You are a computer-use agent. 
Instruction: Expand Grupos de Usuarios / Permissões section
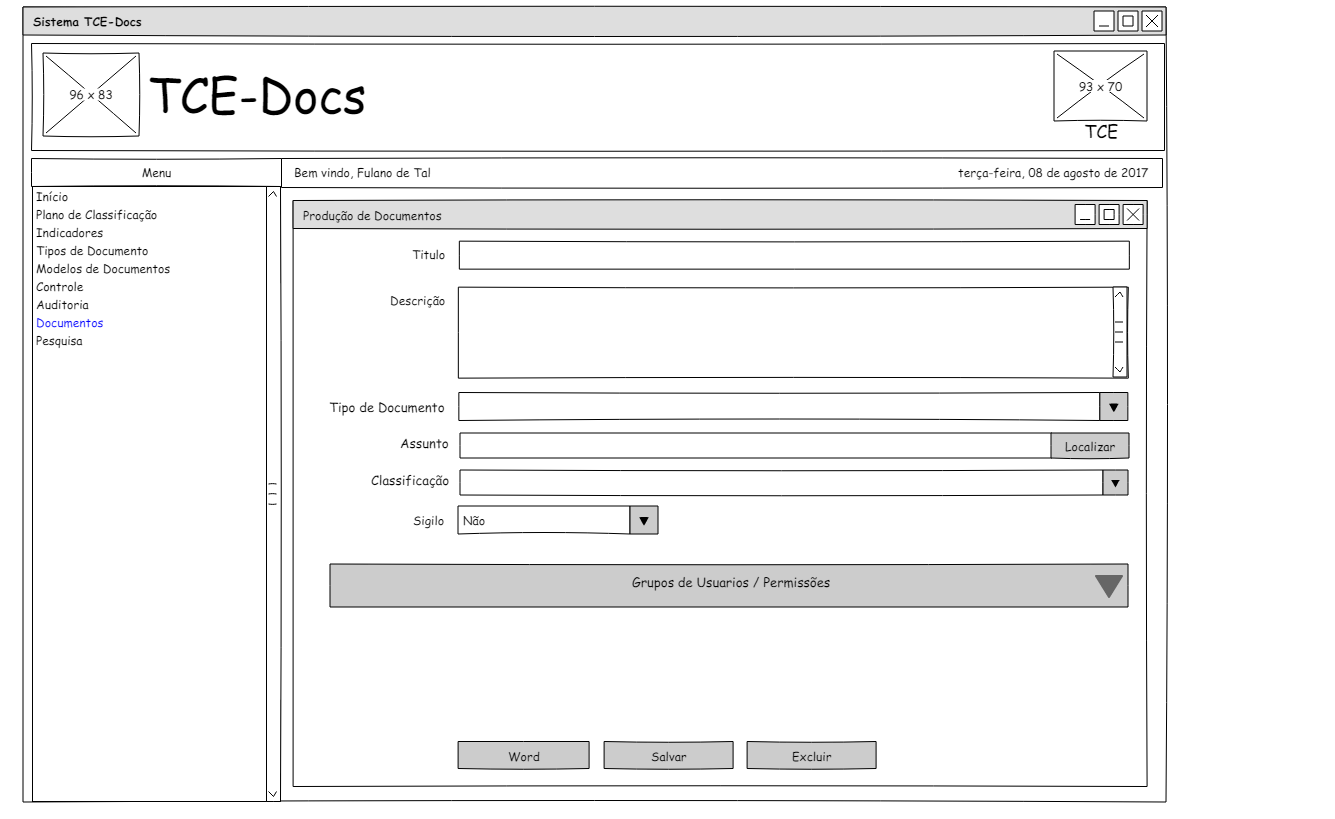pyautogui.click(x=1108, y=586)
